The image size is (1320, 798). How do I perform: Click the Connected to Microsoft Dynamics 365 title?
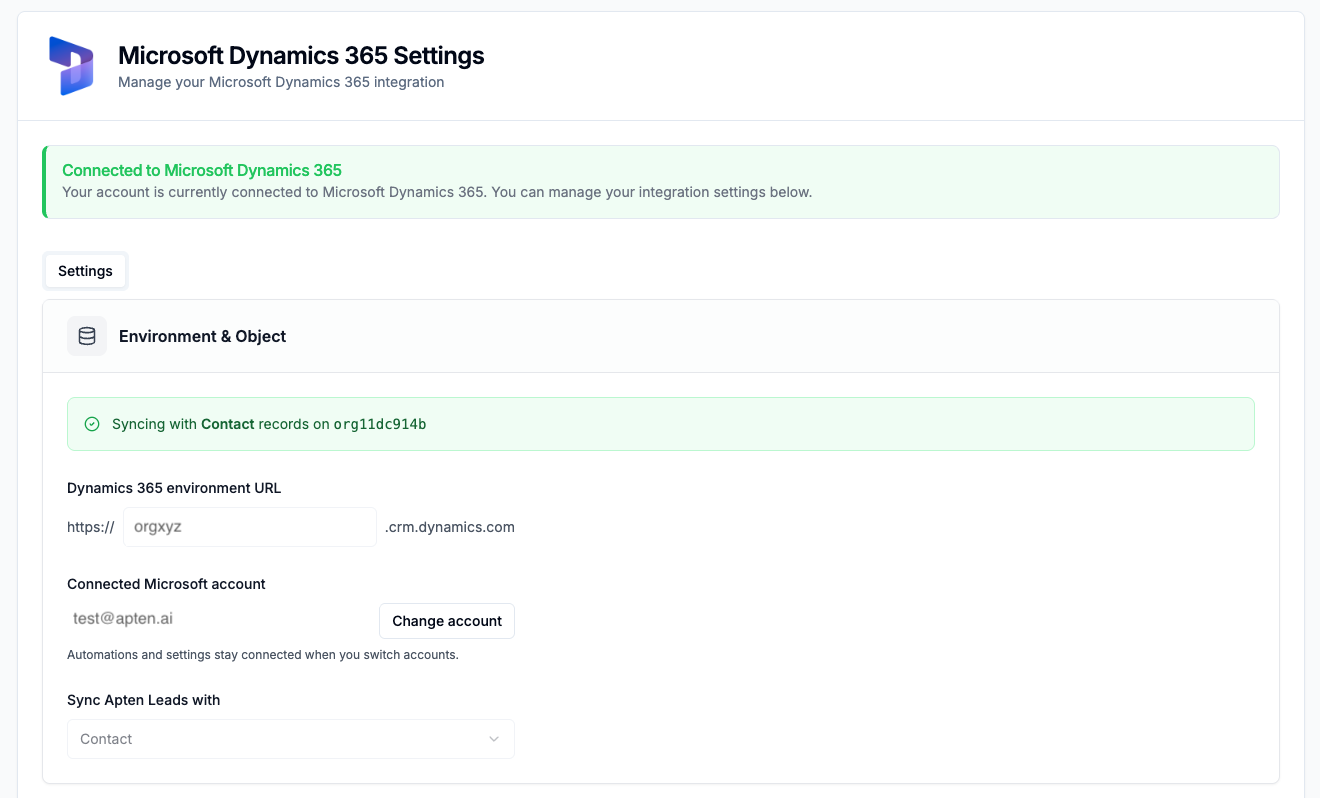coord(202,170)
